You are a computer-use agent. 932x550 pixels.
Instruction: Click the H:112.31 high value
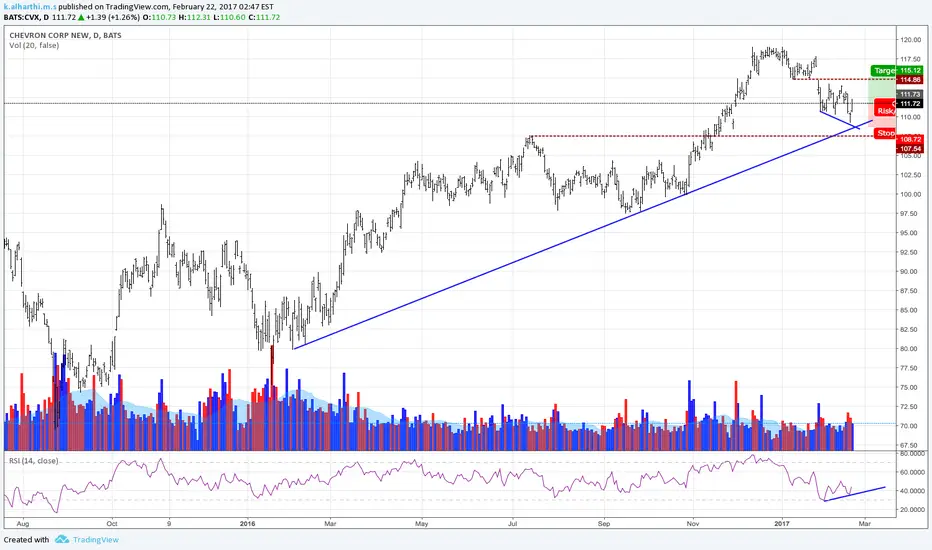194,17
